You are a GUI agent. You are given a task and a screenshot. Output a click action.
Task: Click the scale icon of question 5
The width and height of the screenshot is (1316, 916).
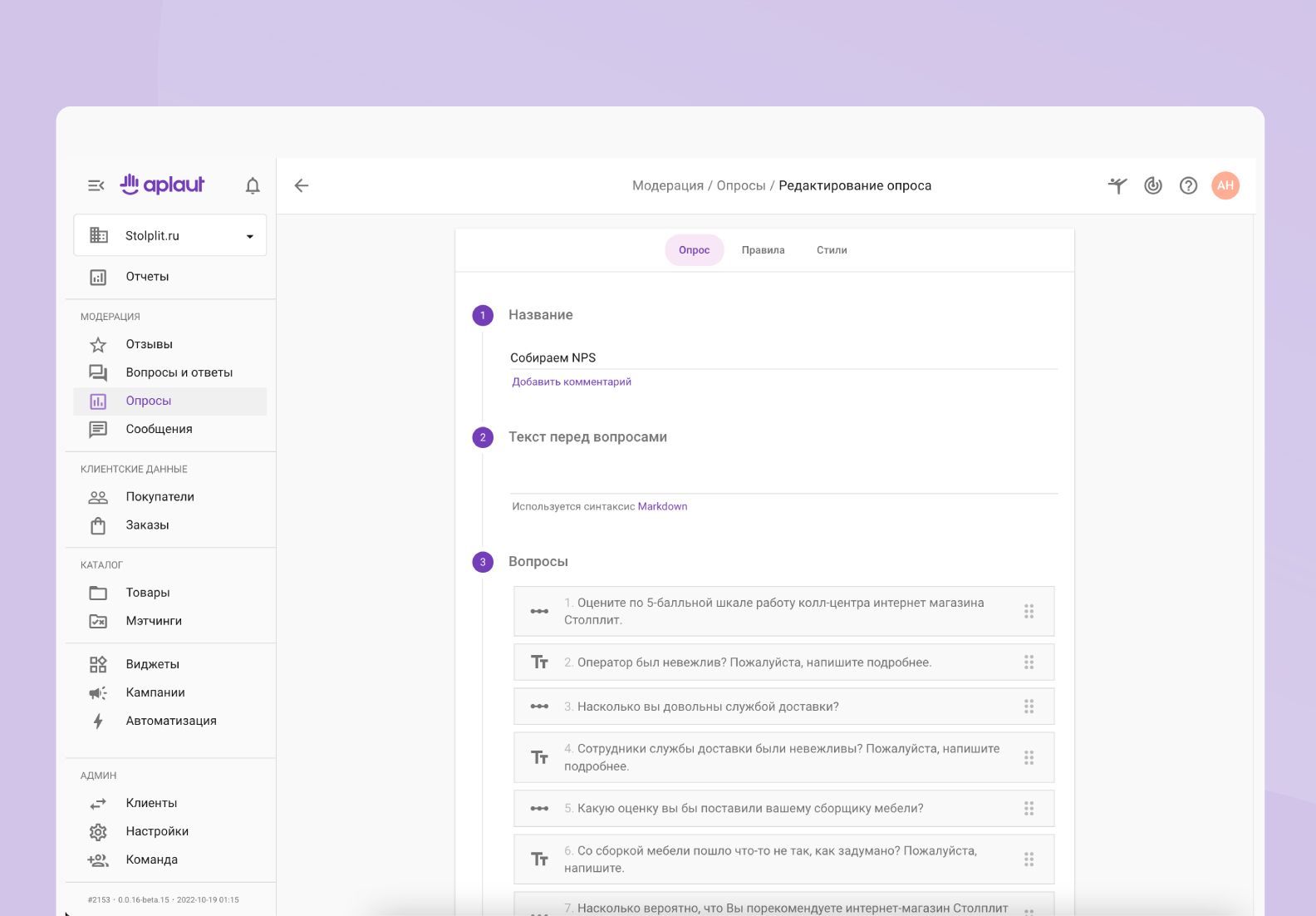pyautogui.click(x=539, y=809)
